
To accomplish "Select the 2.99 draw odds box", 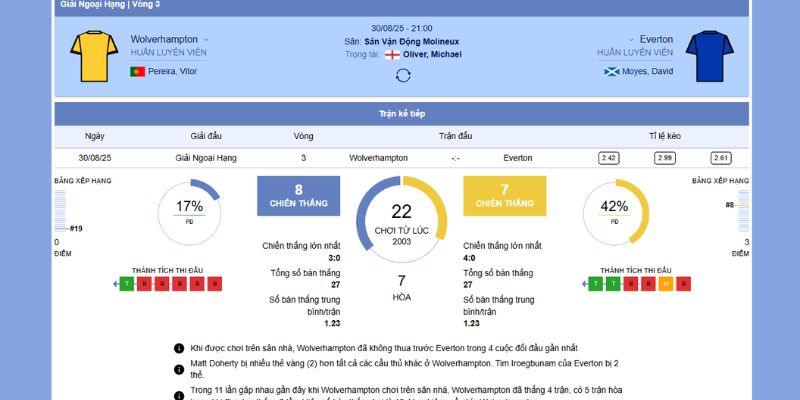I will [664, 158].
